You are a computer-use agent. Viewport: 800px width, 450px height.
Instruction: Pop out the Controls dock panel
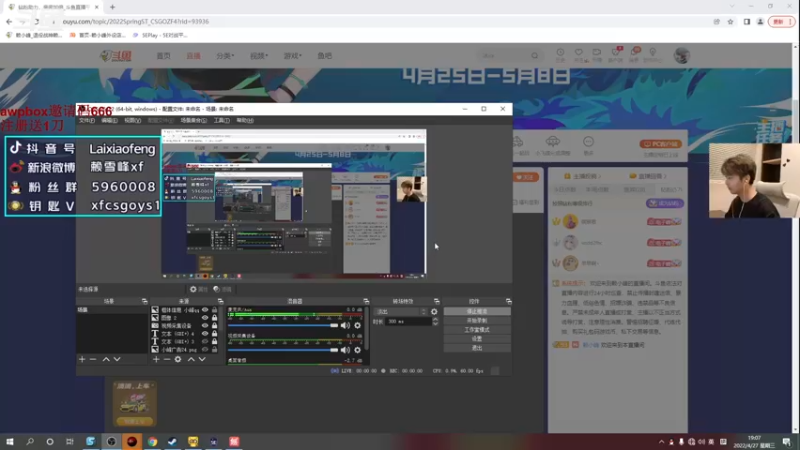coord(509,302)
